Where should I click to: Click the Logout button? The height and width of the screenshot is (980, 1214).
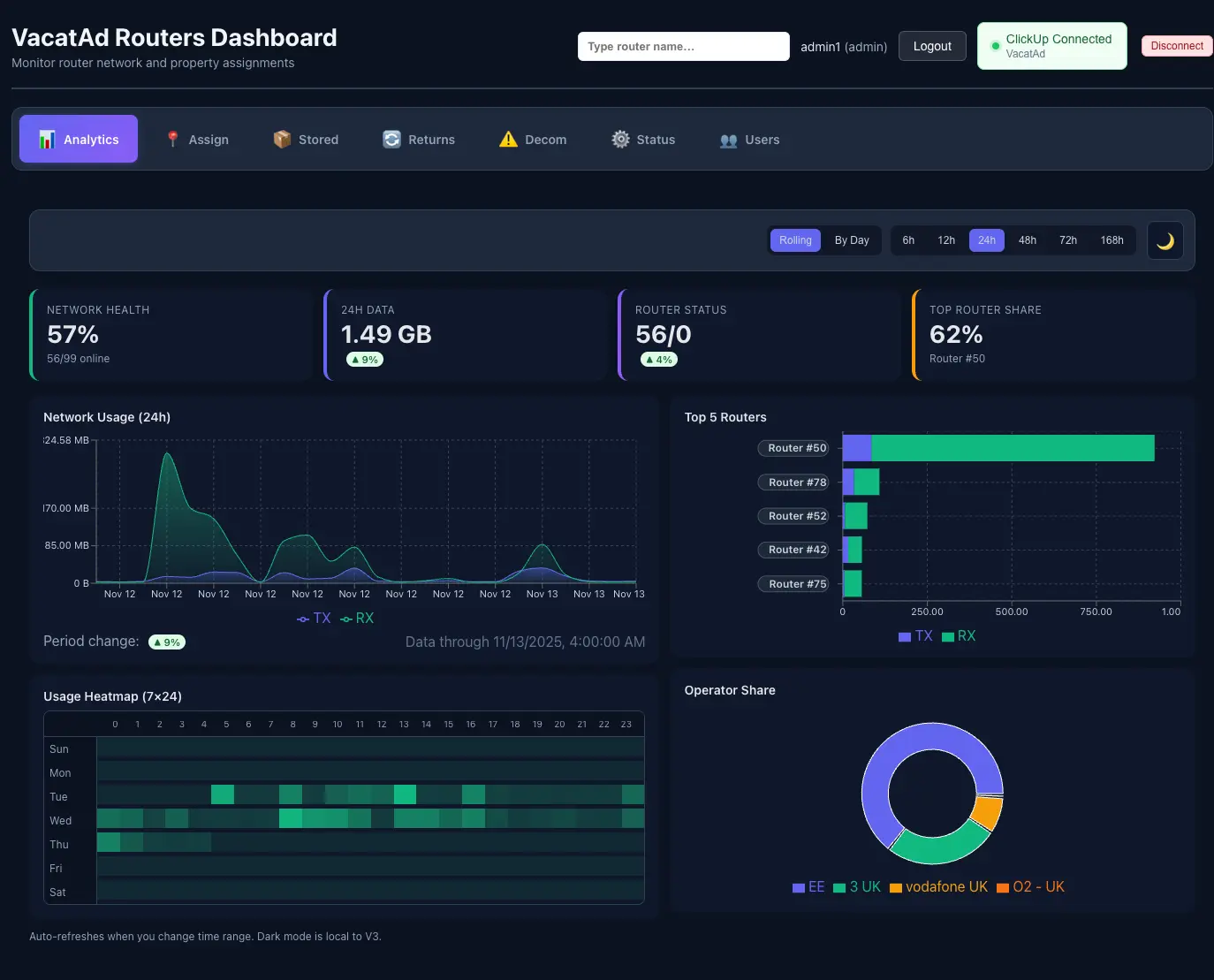pos(932,46)
